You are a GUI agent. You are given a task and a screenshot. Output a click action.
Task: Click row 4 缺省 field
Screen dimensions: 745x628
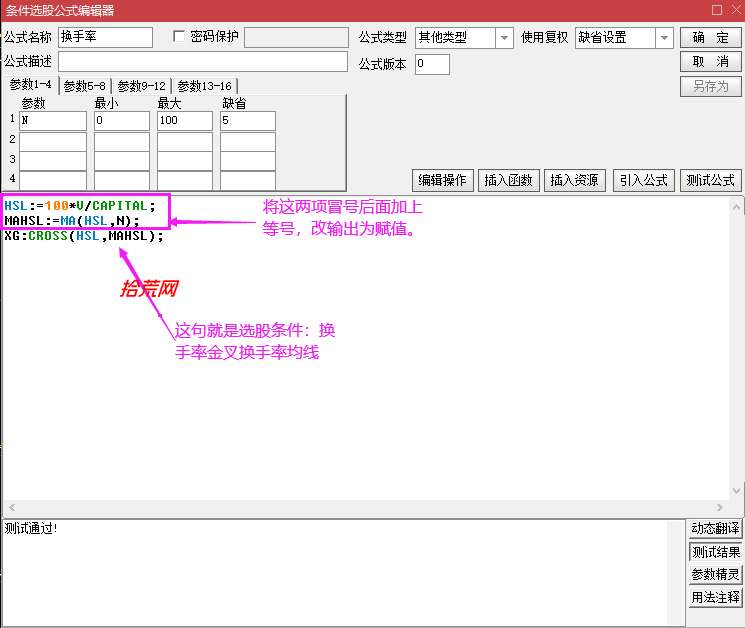(248, 181)
